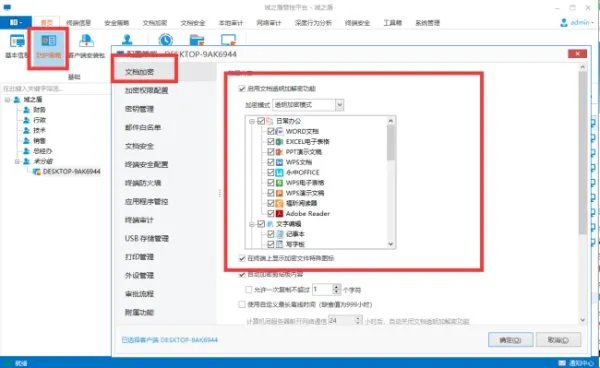
Task: Click the keyword filter search field
Action: pyautogui.click(x=55, y=89)
